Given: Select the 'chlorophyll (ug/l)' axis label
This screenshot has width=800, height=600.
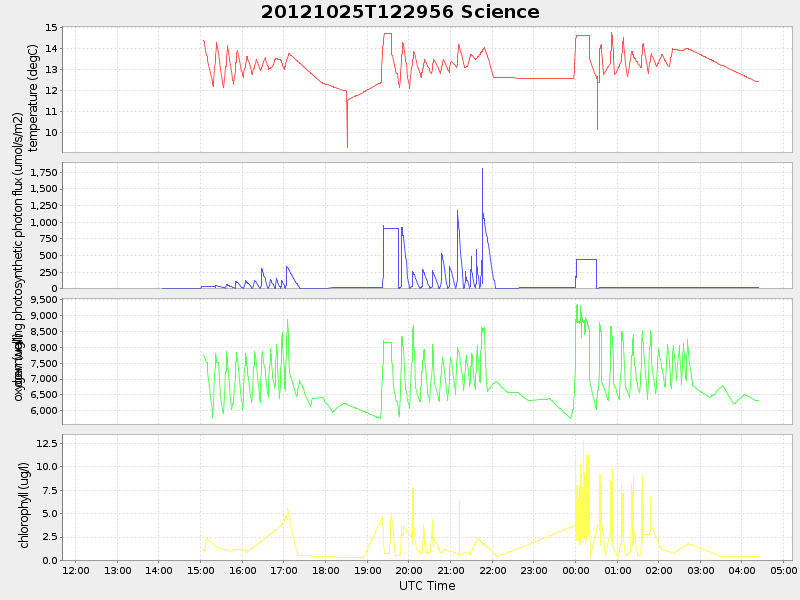Looking at the screenshot, I should (x=23, y=506).
